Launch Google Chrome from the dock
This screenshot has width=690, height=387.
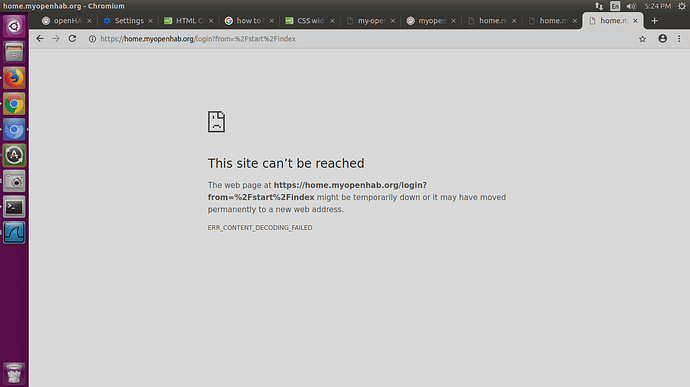pos(14,104)
